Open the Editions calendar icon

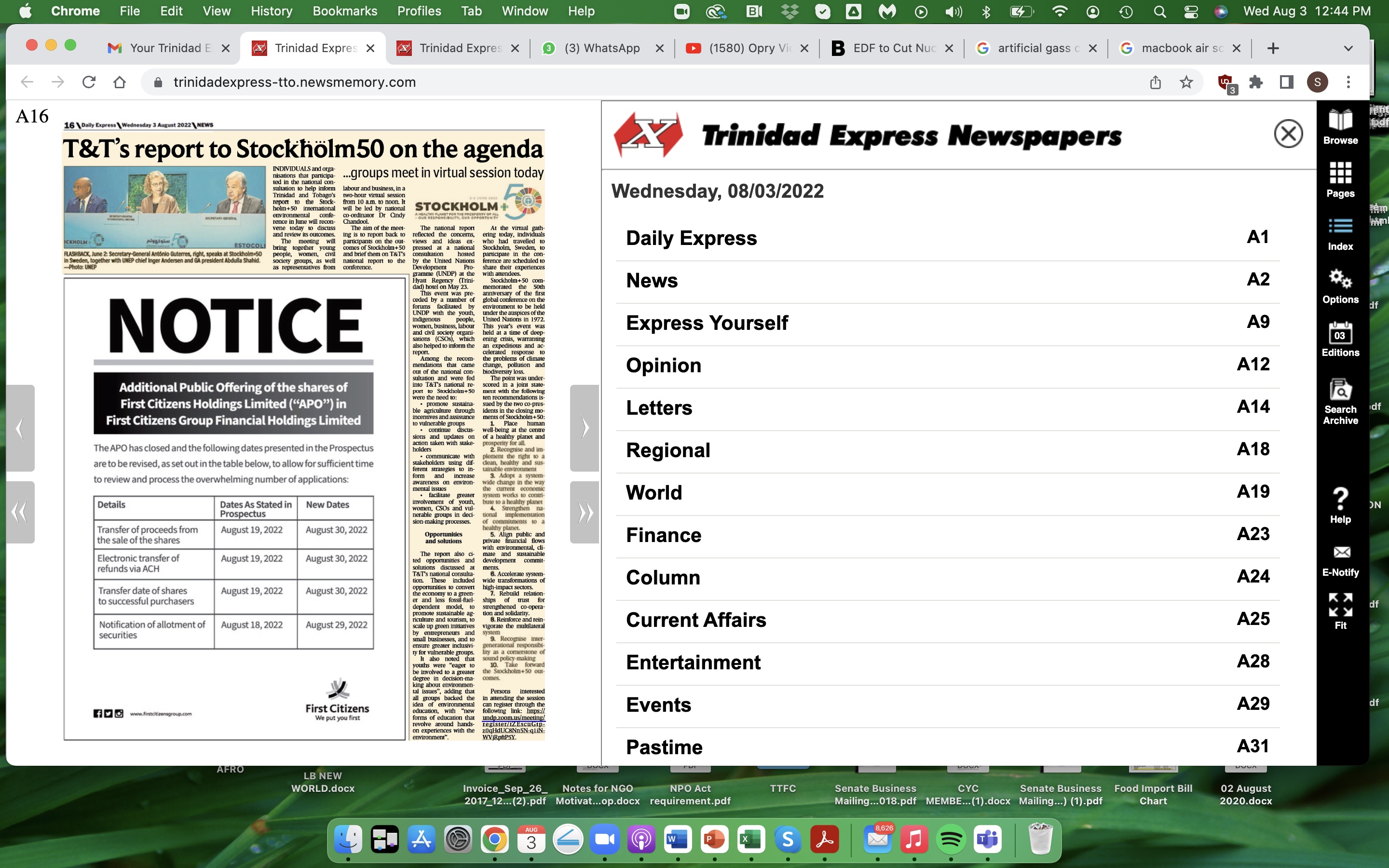(1340, 339)
